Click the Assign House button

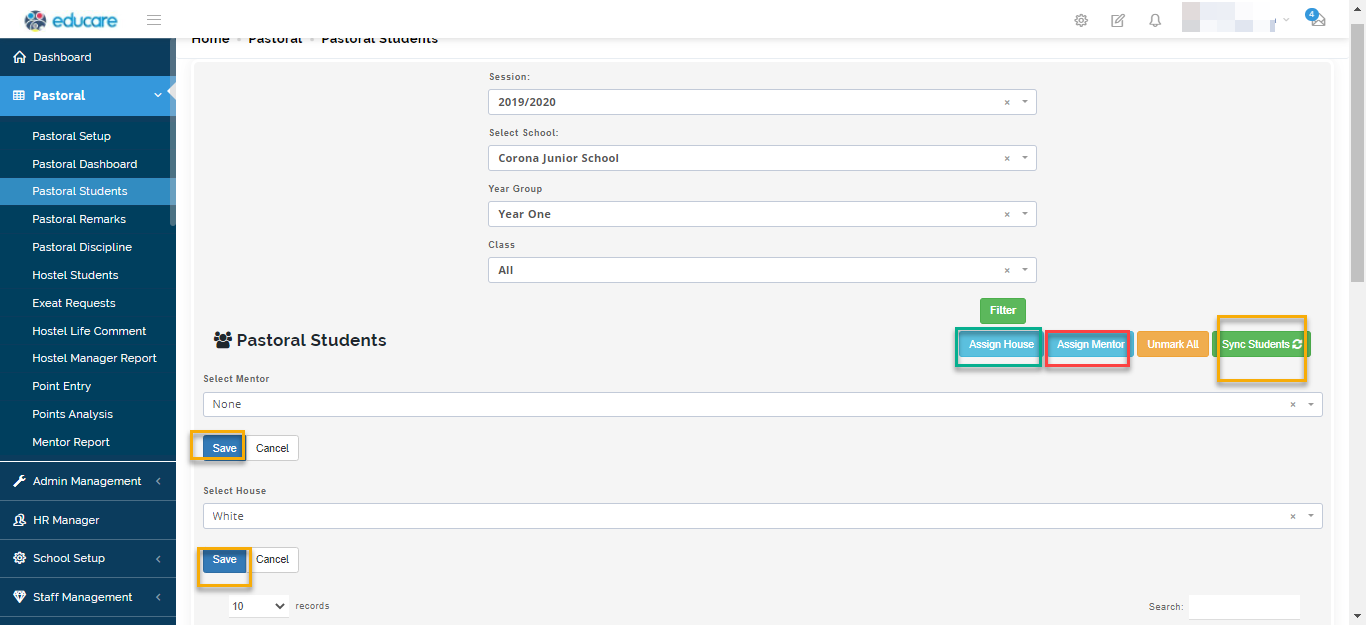[1001, 344]
